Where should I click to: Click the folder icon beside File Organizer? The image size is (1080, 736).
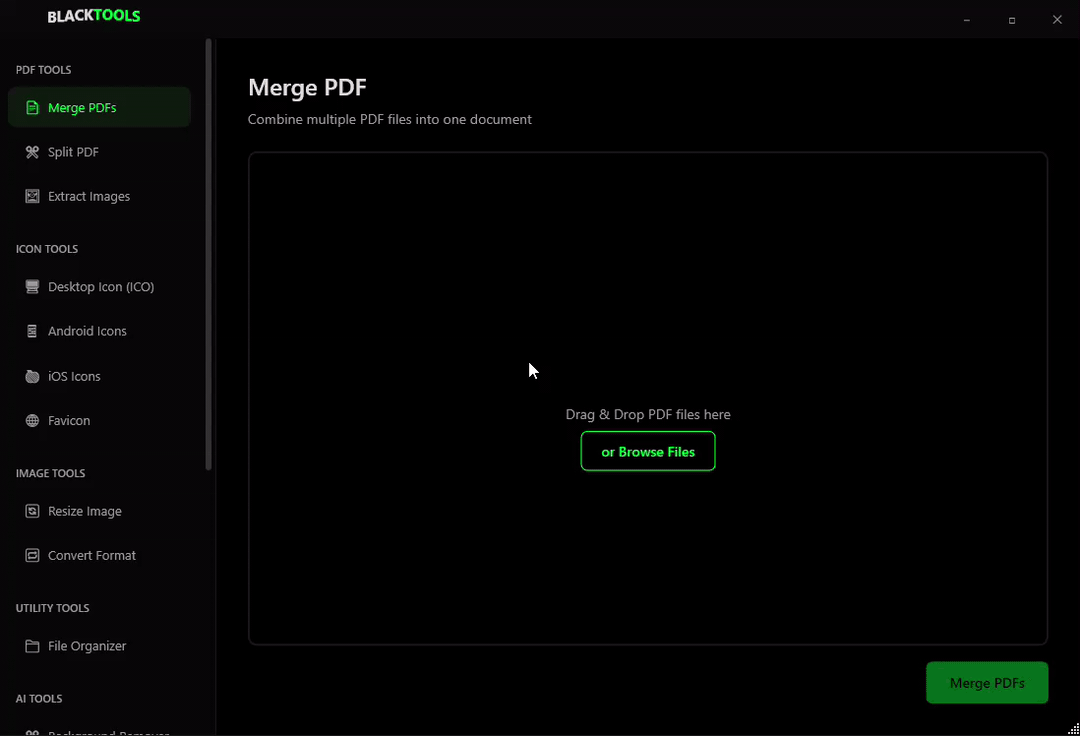point(32,646)
